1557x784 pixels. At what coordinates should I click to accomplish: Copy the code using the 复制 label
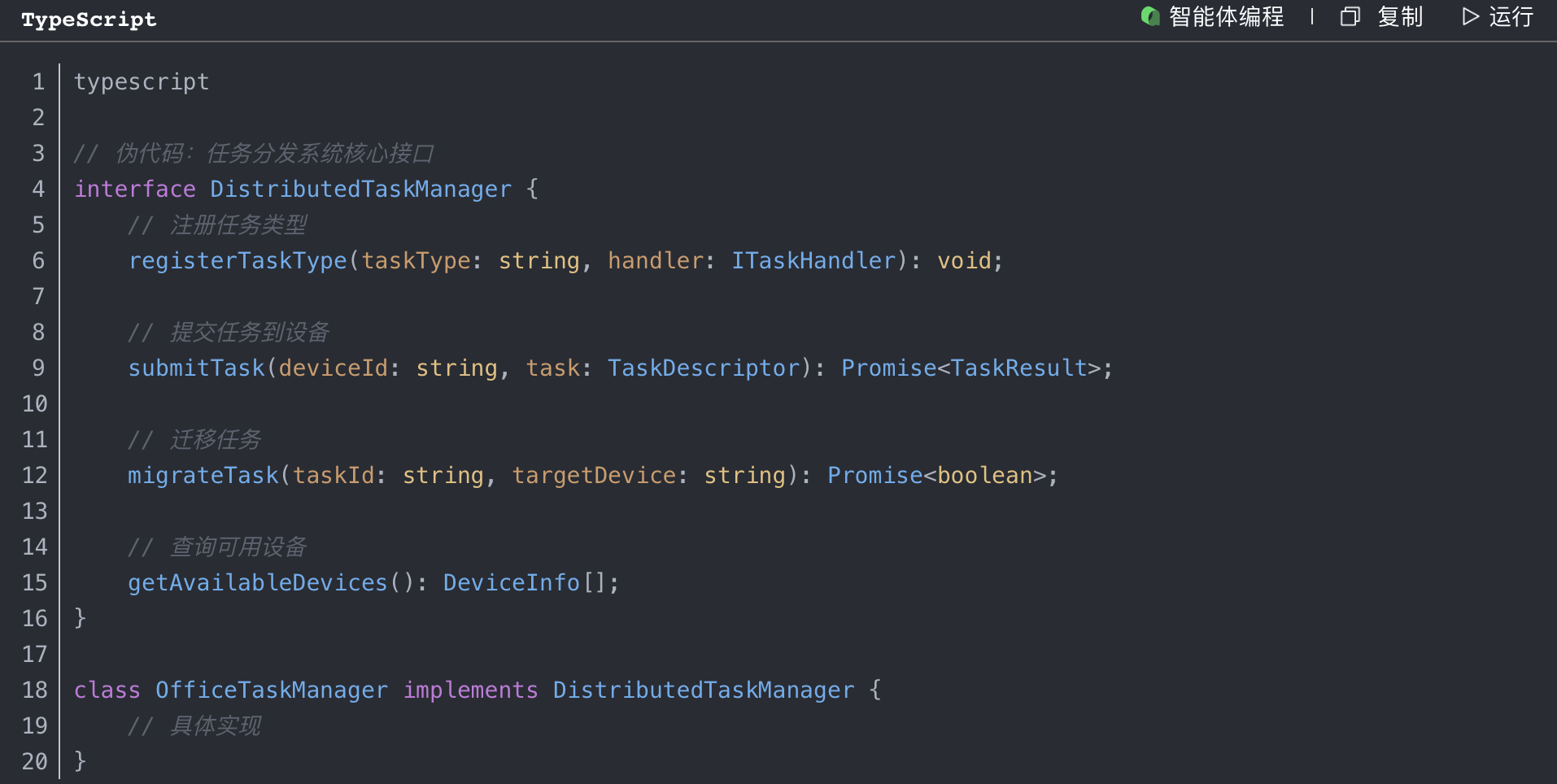pyautogui.click(x=1400, y=16)
